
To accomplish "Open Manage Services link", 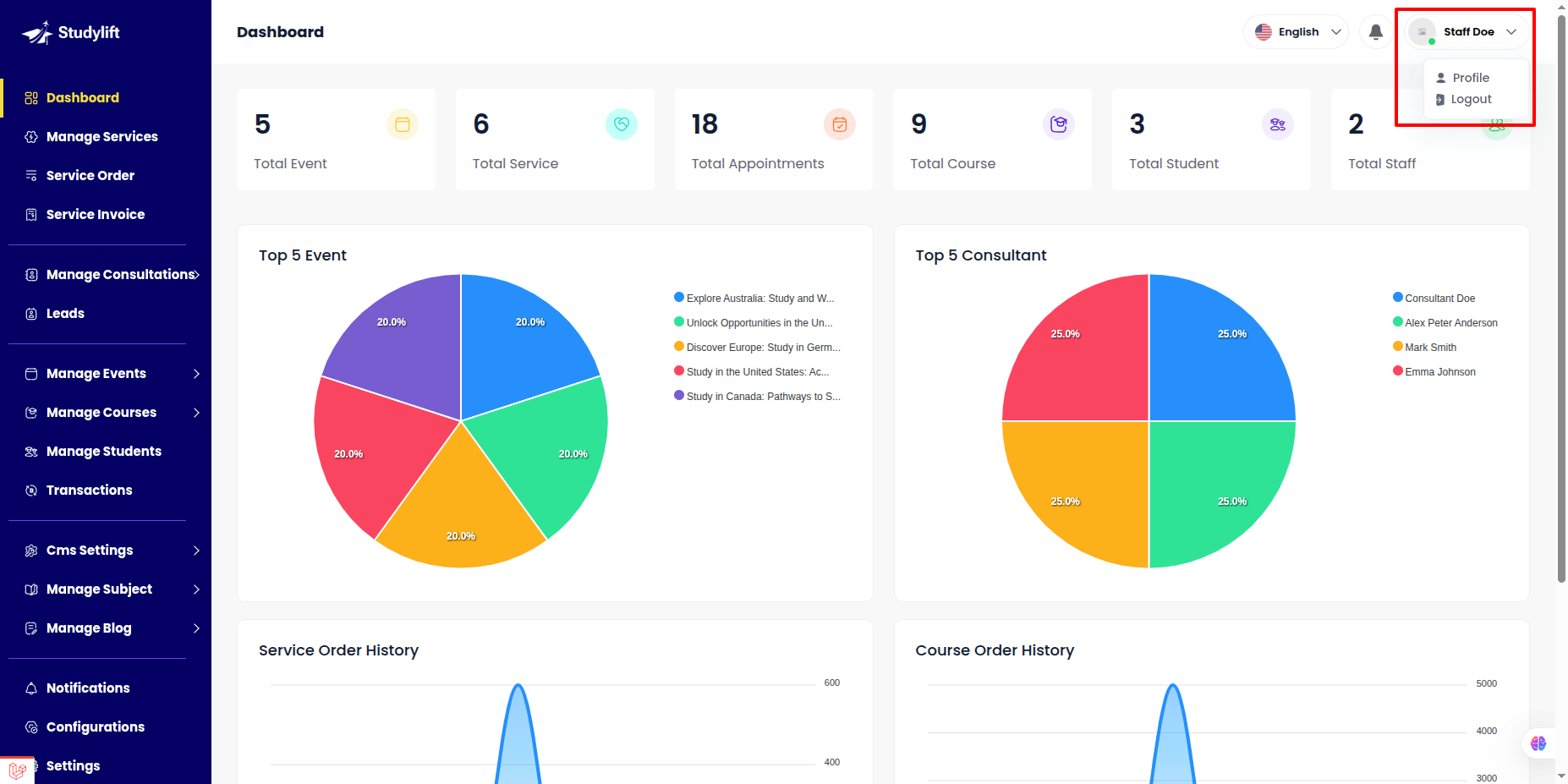I will click(x=101, y=137).
